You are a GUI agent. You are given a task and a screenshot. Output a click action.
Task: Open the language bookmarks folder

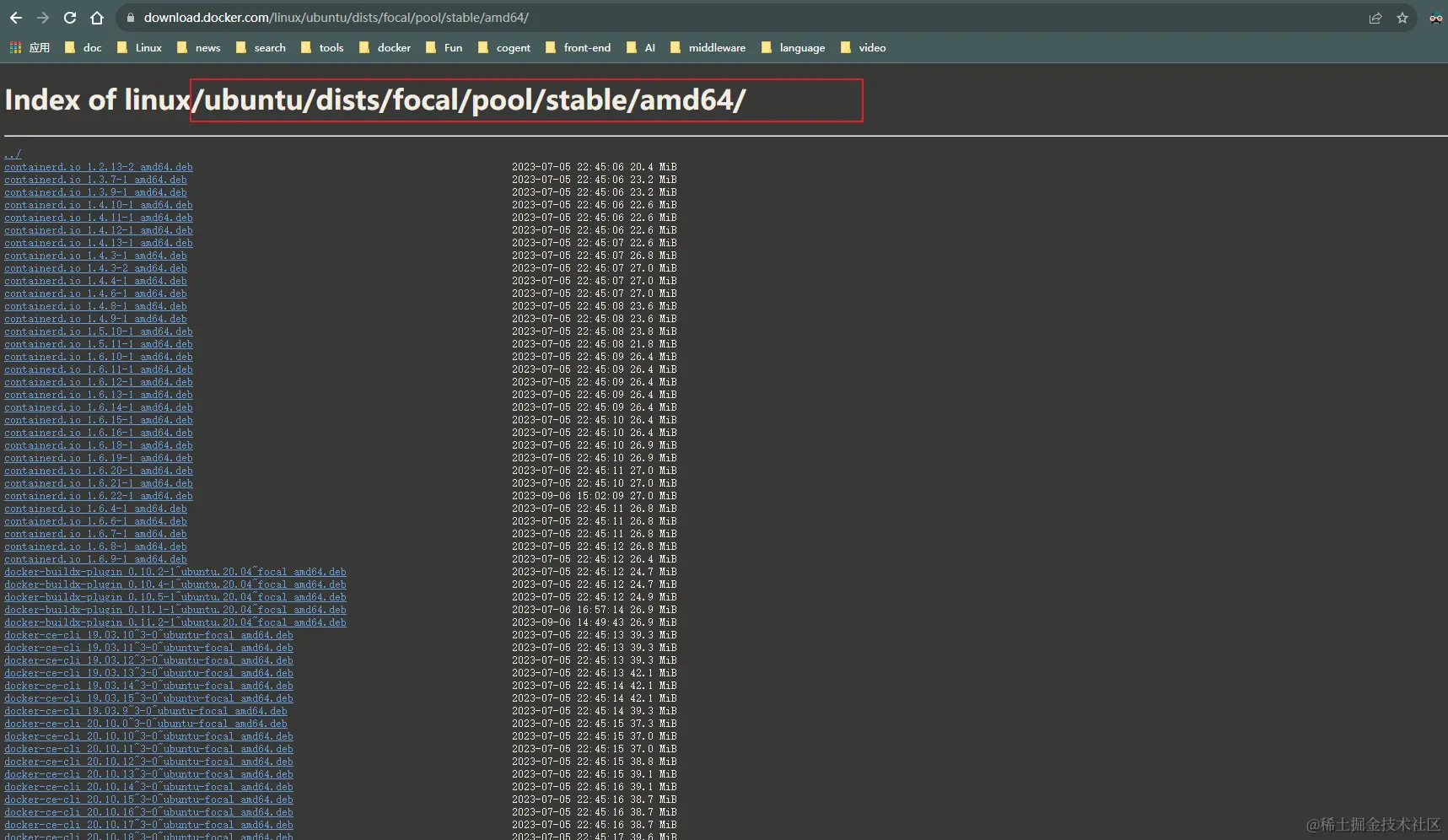794,48
